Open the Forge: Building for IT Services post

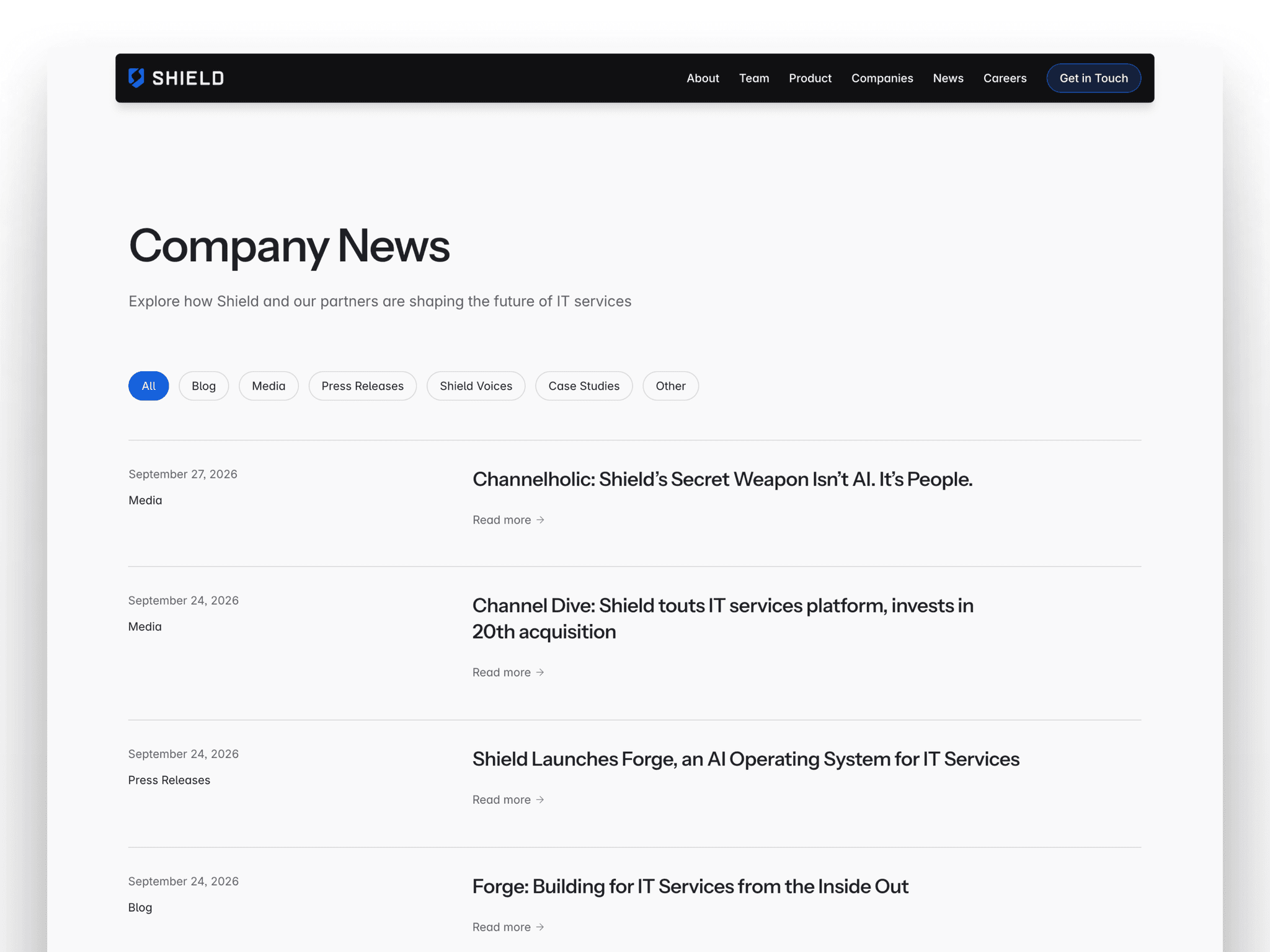690,886
